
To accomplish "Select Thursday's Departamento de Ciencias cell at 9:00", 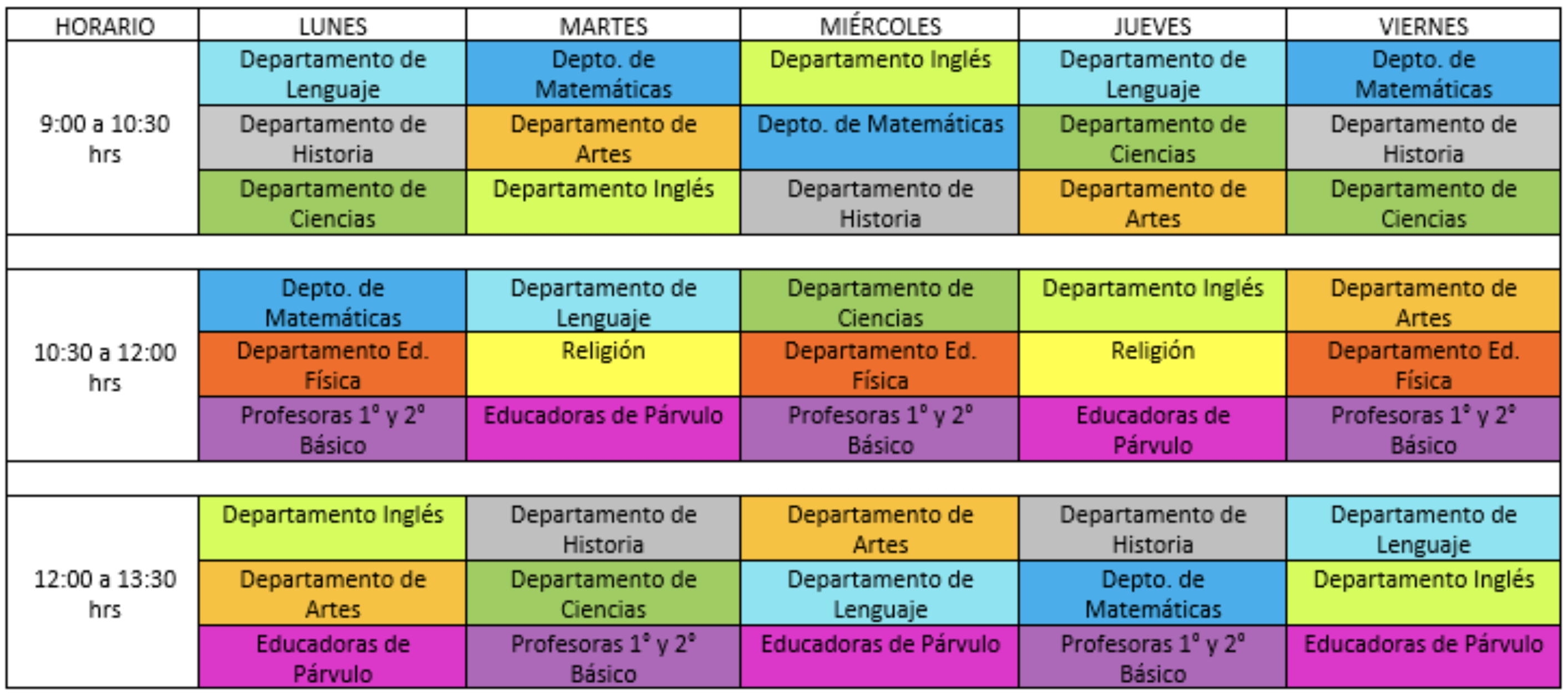I will 1152,138.
